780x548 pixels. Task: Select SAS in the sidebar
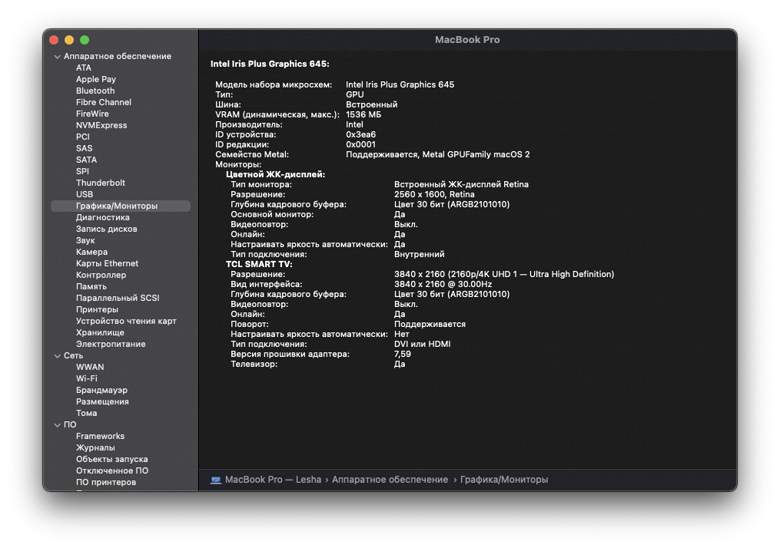[x=84, y=148]
